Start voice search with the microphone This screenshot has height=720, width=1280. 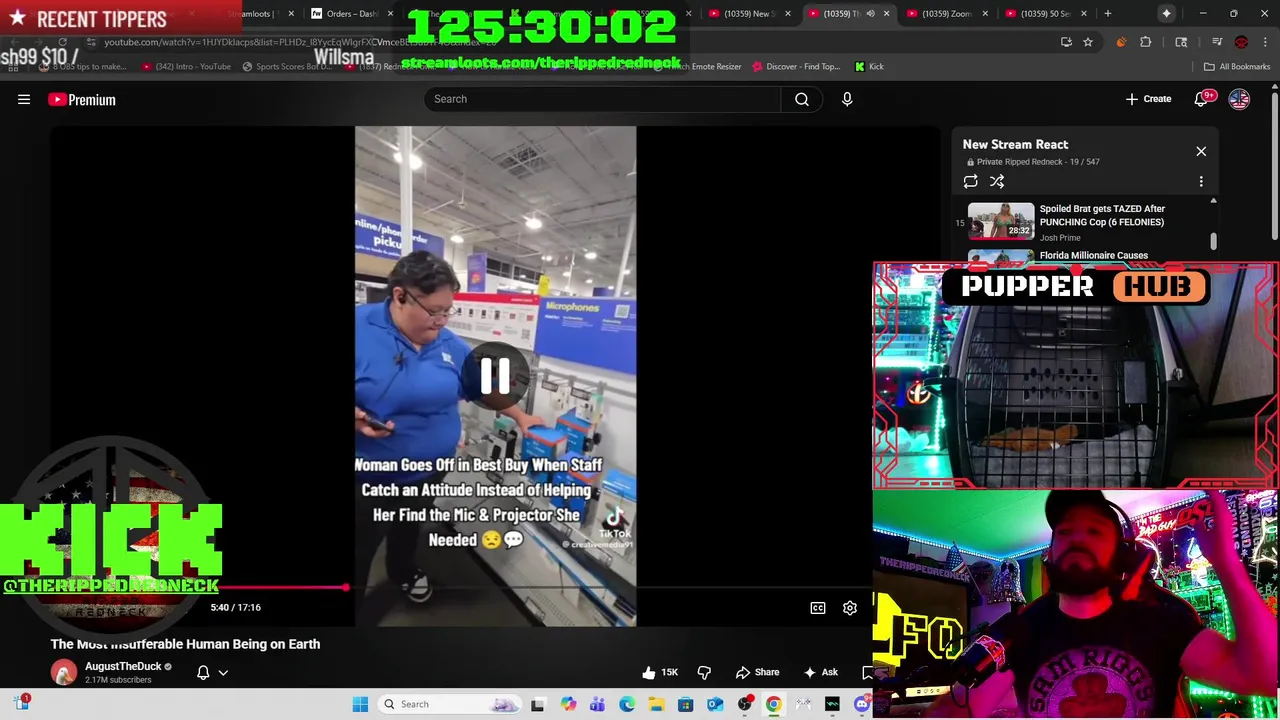point(847,99)
